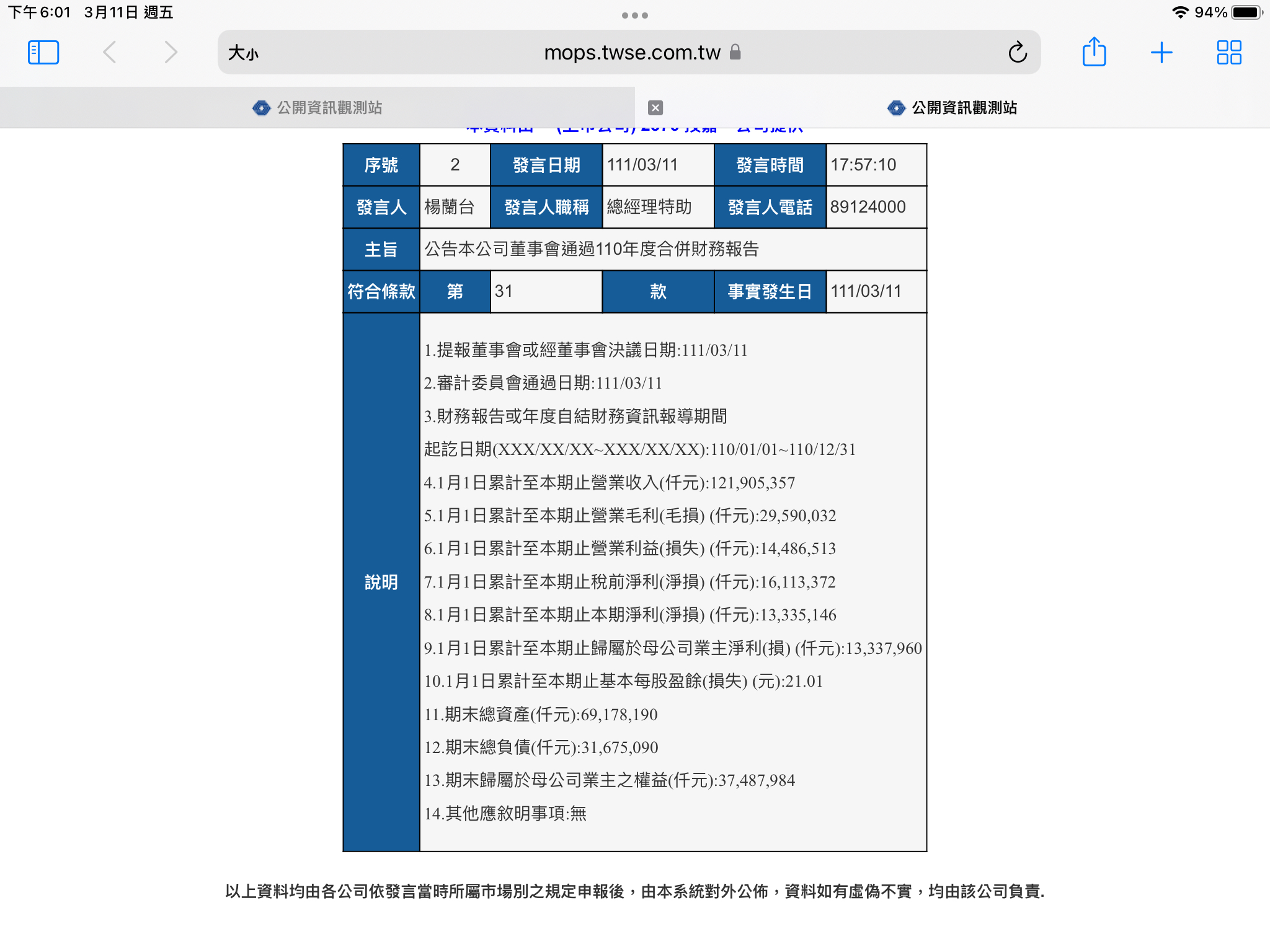Tap the spokesperson phone number 89124000
The width and height of the screenshot is (1270, 952).
[x=868, y=207]
